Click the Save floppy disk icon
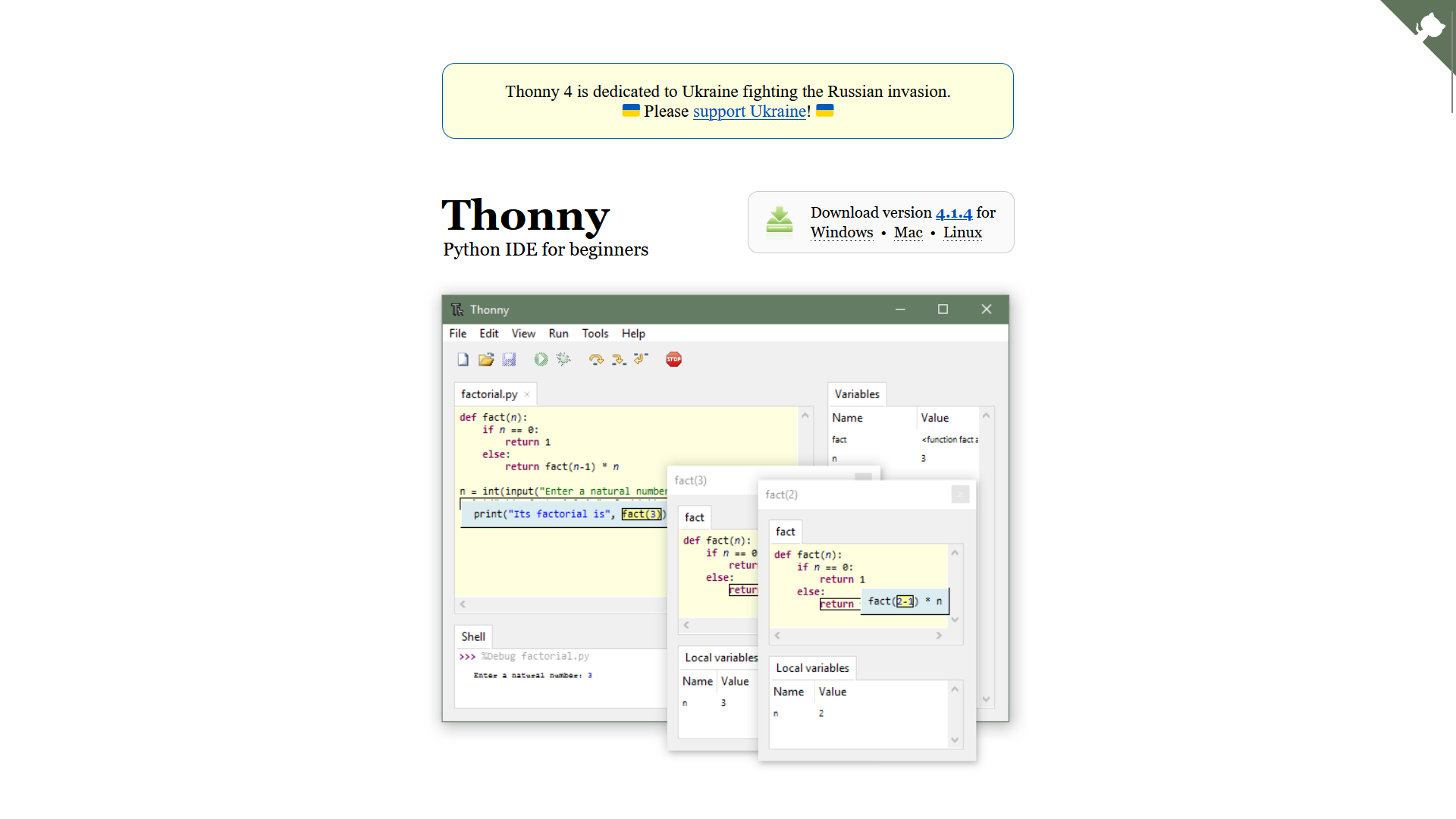The width and height of the screenshot is (1456, 819). click(x=509, y=359)
